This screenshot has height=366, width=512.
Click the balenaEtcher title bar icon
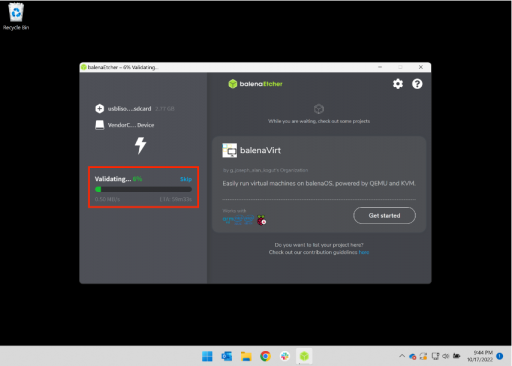pos(84,67)
